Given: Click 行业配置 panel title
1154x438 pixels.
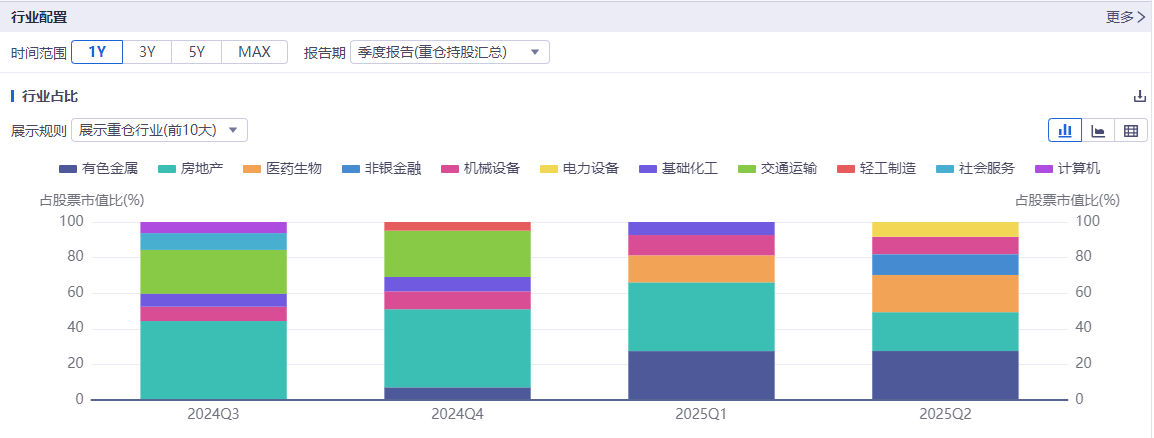Looking at the screenshot, I should (39, 17).
